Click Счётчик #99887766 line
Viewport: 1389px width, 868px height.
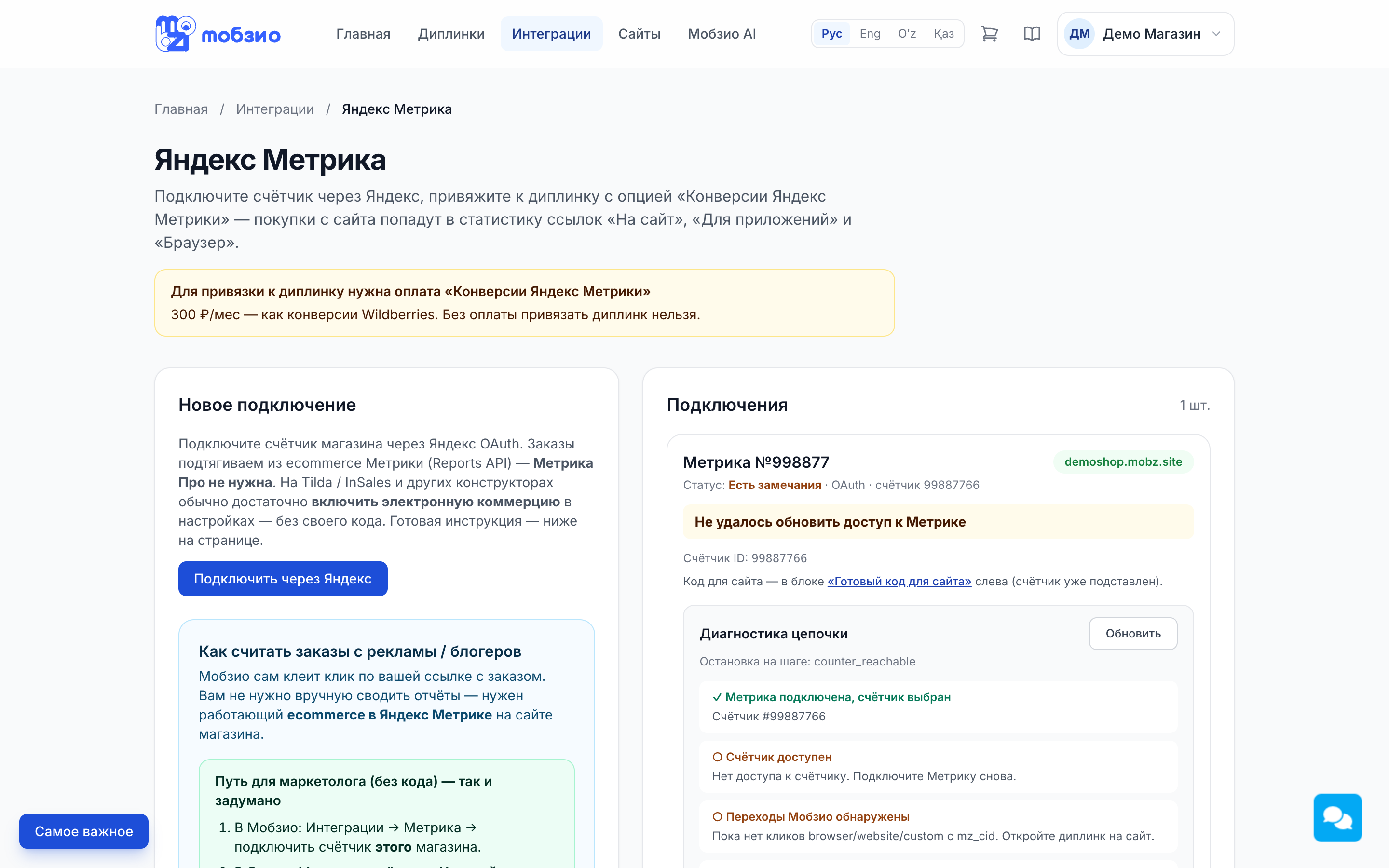(769, 717)
